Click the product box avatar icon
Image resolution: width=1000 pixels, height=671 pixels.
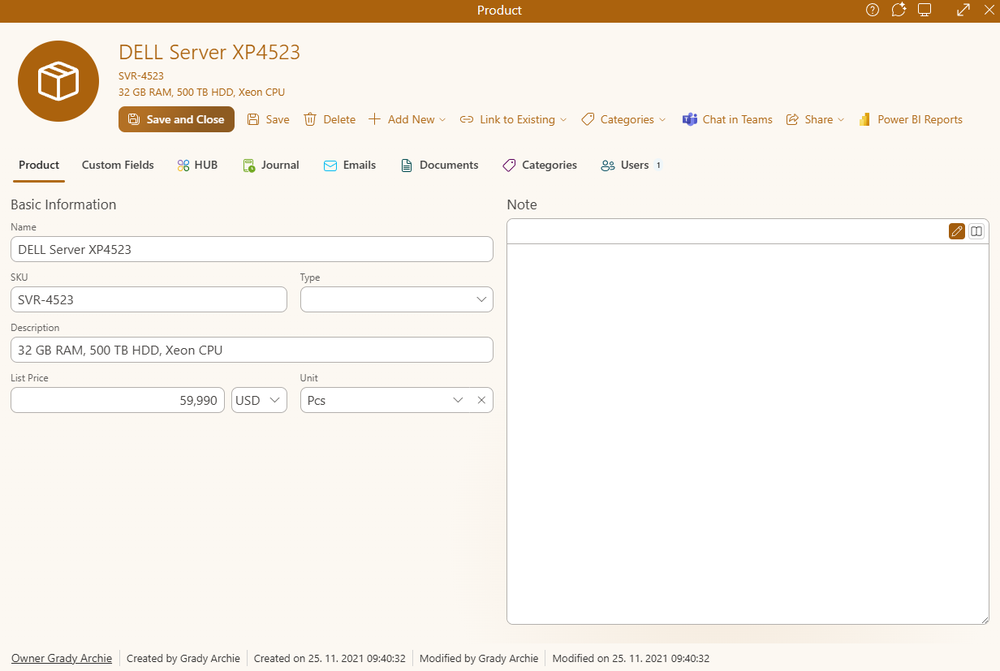[x=58, y=81]
